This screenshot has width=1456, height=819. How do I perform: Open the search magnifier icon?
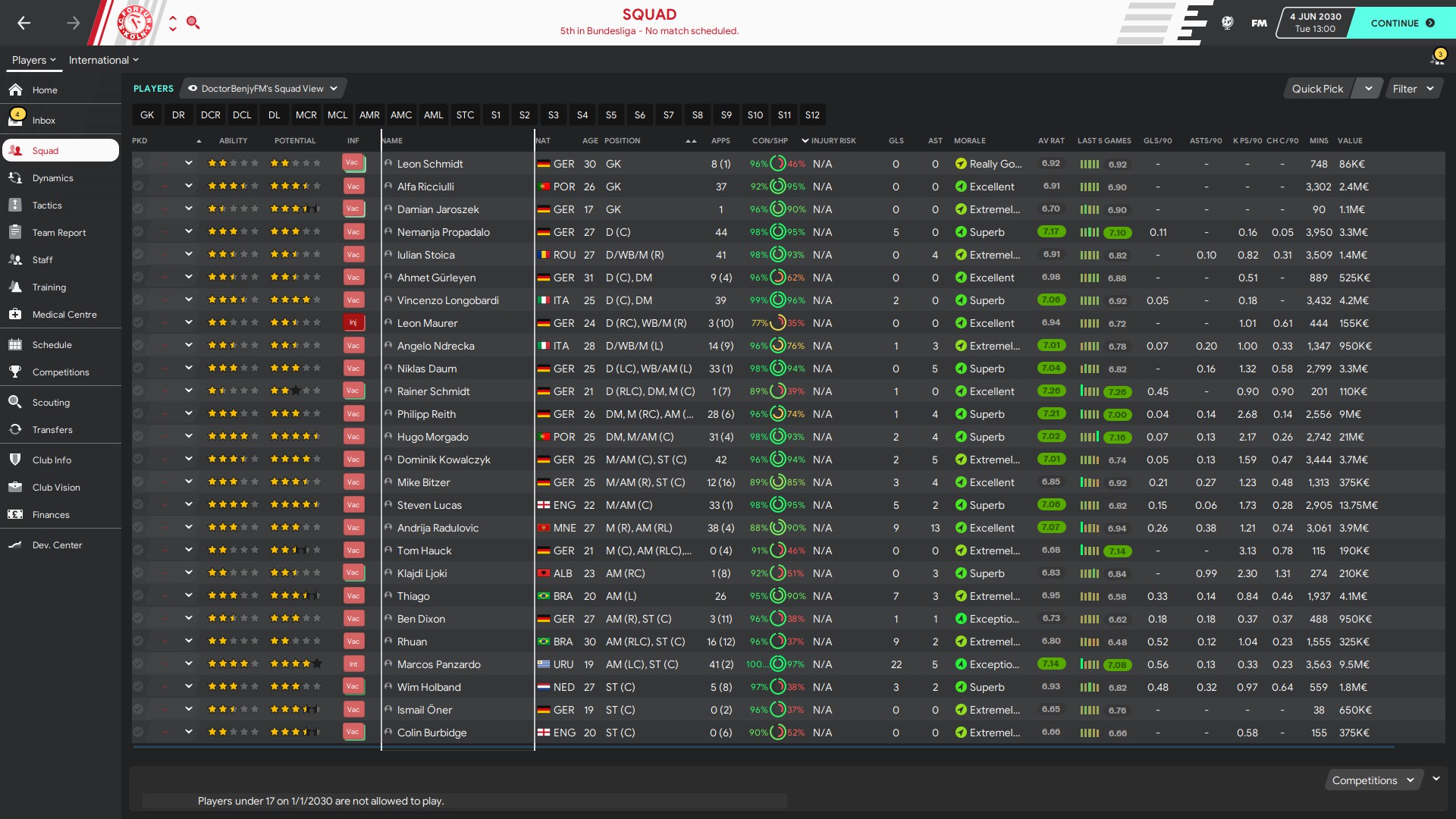point(193,23)
